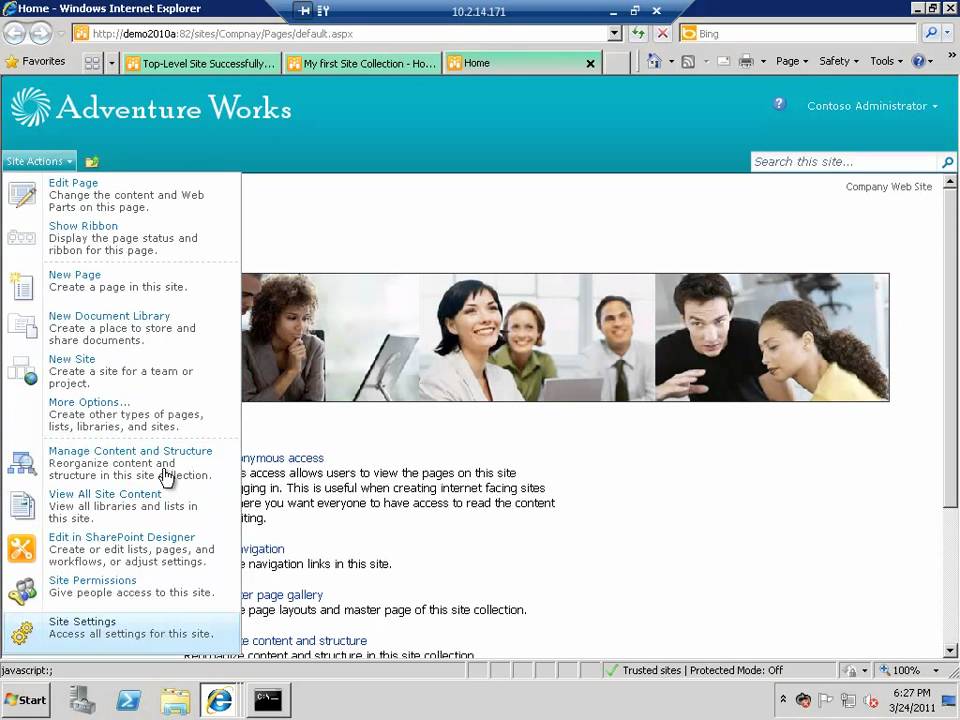Open PowerShell from the taskbar

tap(128, 700)
